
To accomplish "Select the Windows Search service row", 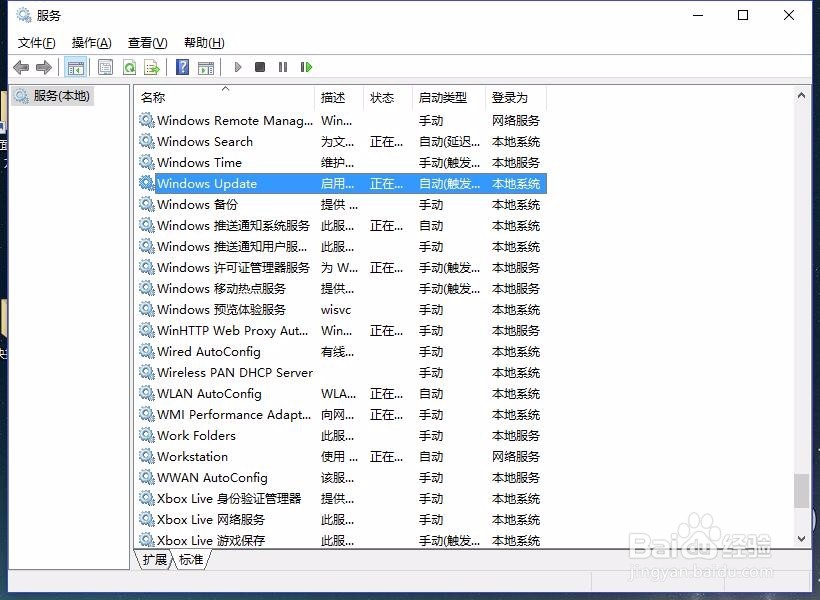I will coord(204,141).
